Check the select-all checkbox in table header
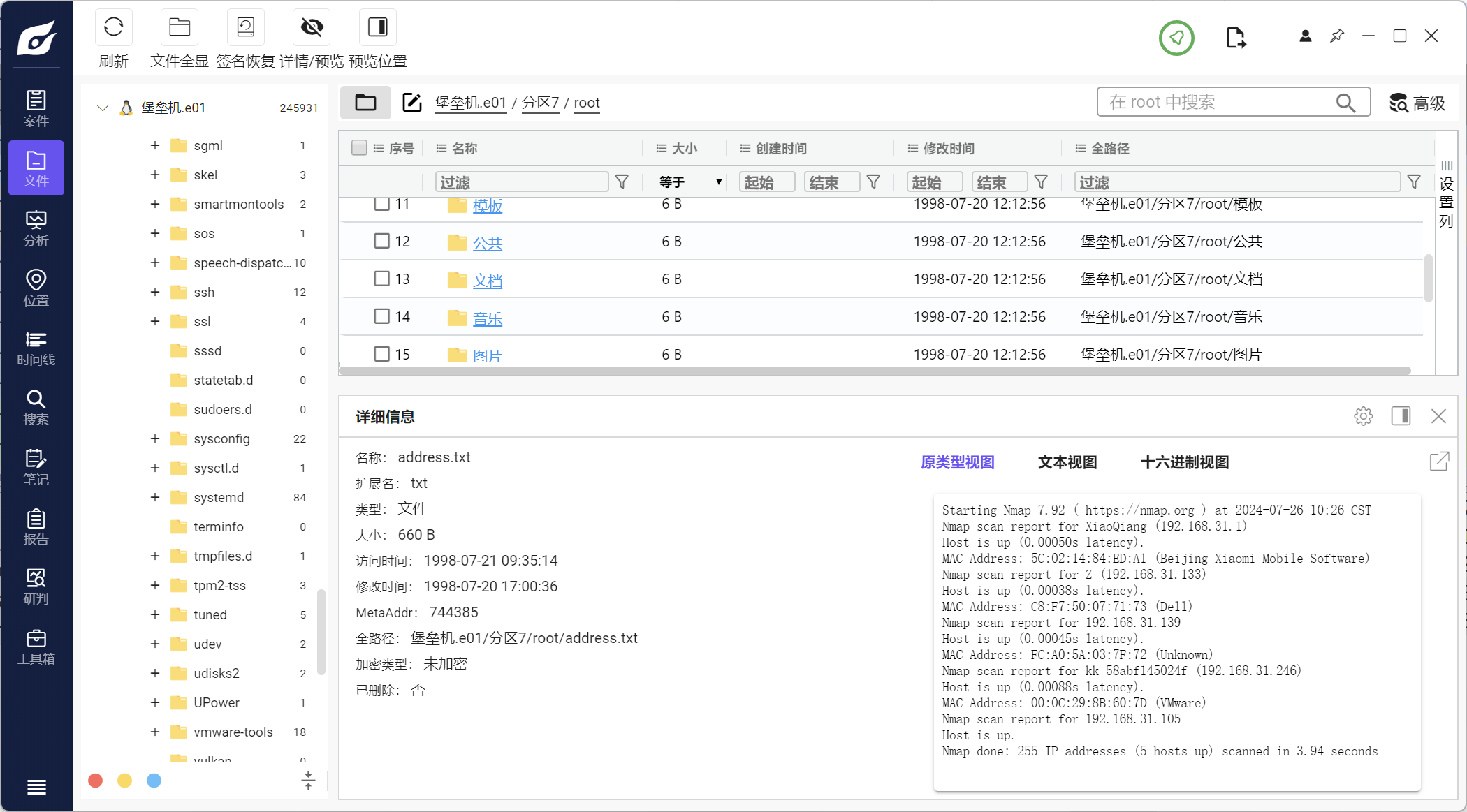The height and width of the screenshot is (812, 1467). tap(359, 148)
